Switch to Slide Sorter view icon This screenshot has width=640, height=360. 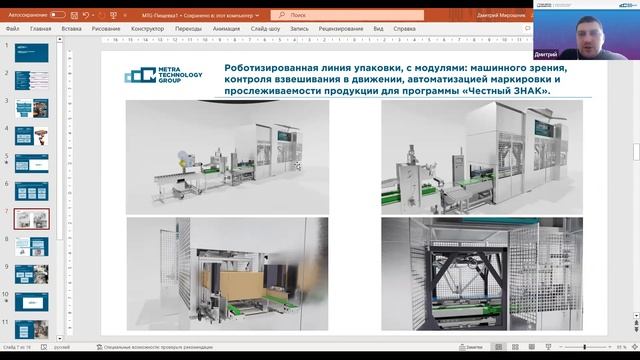(516, 347)
